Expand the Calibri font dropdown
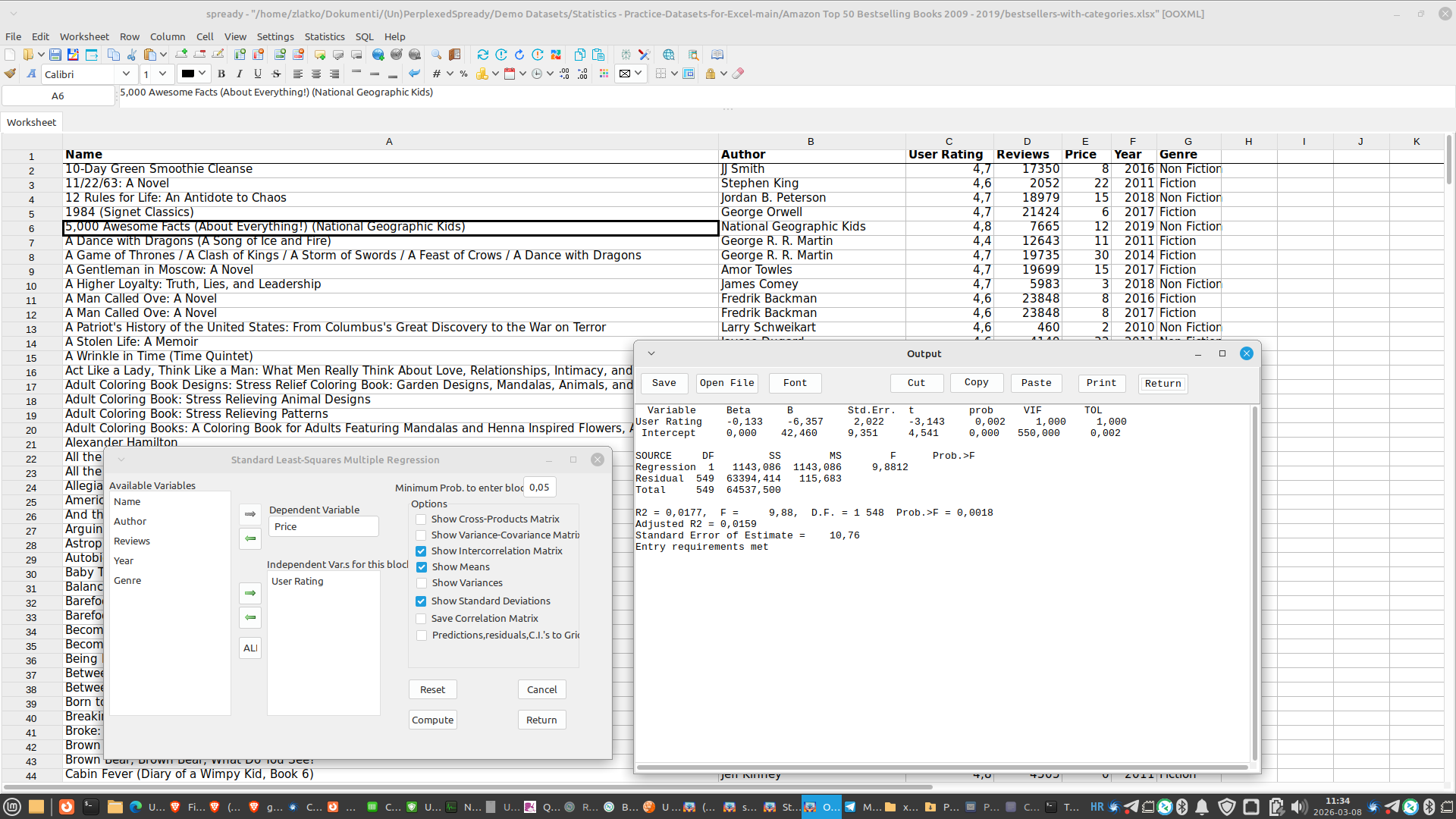The image size is (1456, 819). (126, 74)
